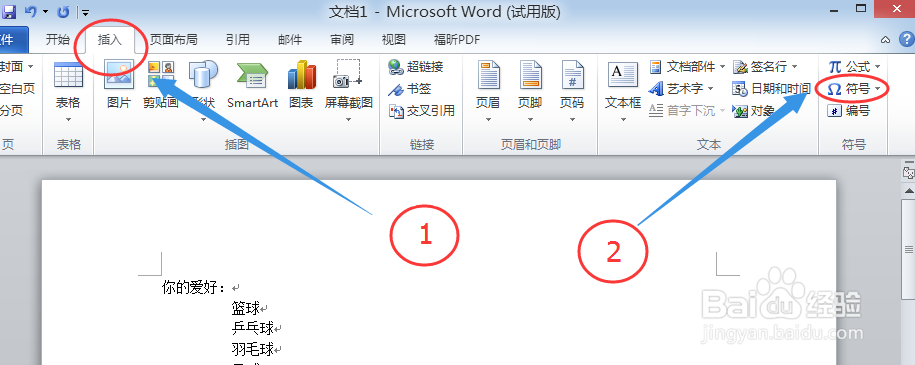The width and height of the screenshot is (915, 365).
Task: Open the 文档部件 quick parts menu
Action: click(687, 67)
